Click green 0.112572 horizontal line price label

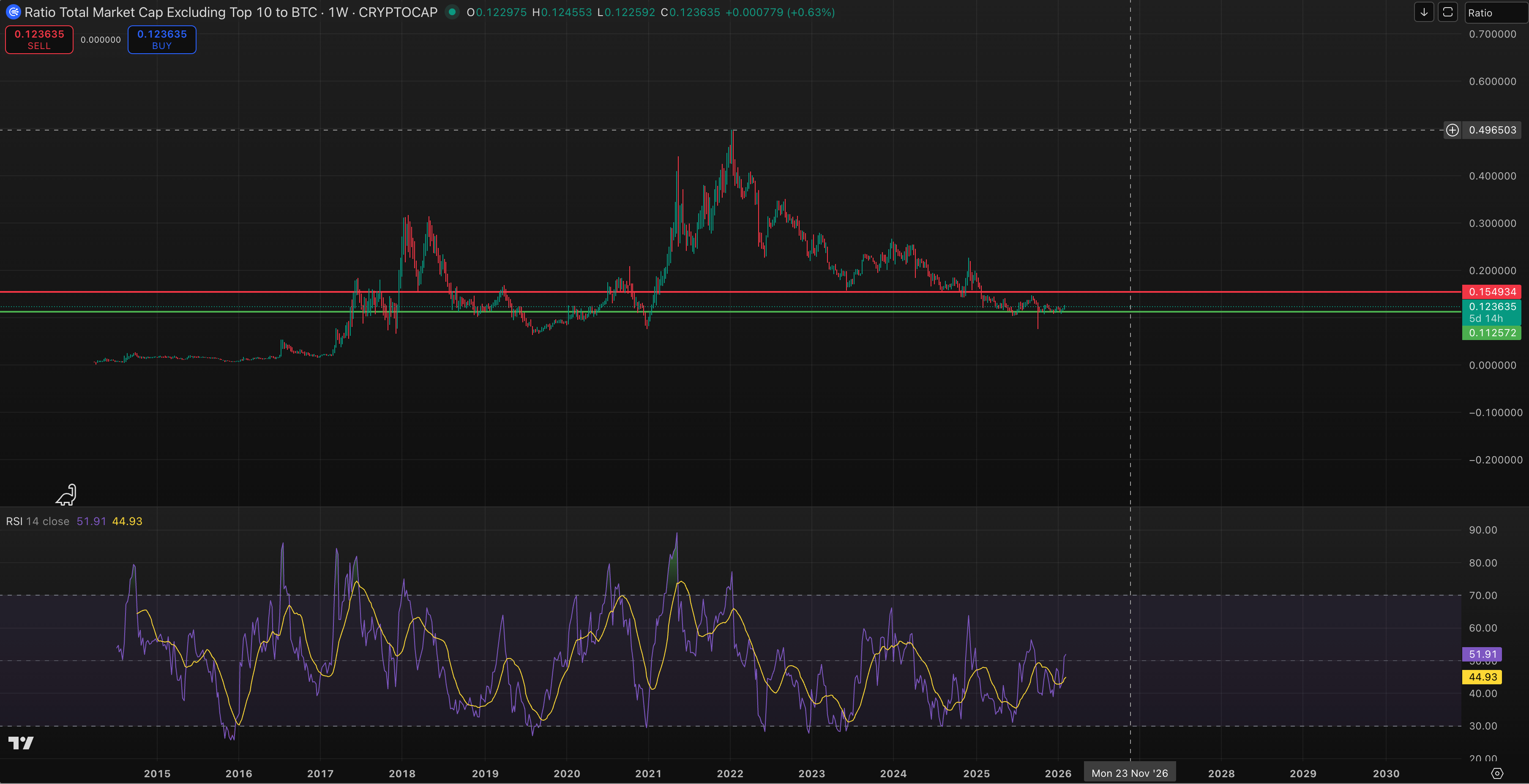coord(1492,333)
